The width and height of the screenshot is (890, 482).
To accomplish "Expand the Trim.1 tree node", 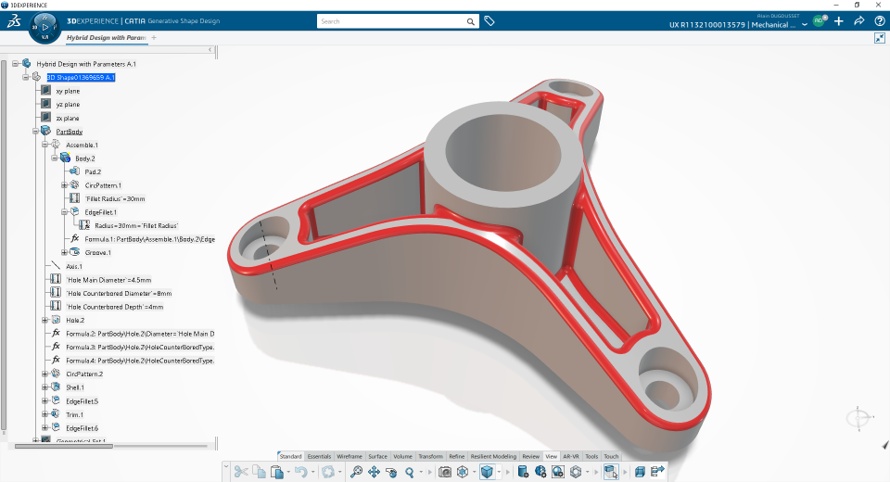I will coord(45,414).
